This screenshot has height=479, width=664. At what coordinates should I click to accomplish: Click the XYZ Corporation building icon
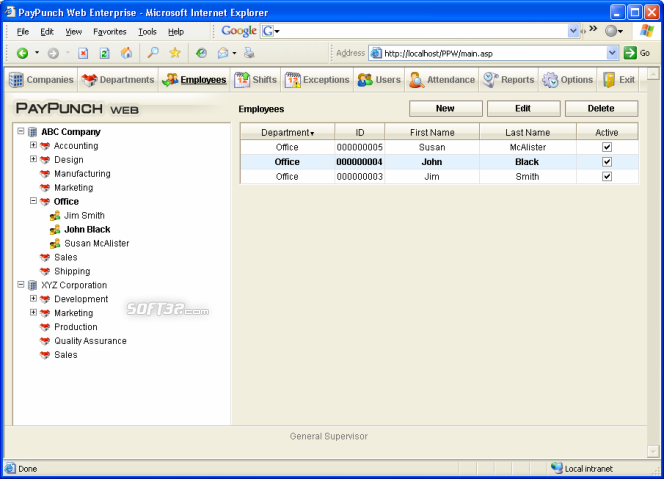(x=33, y=285)
